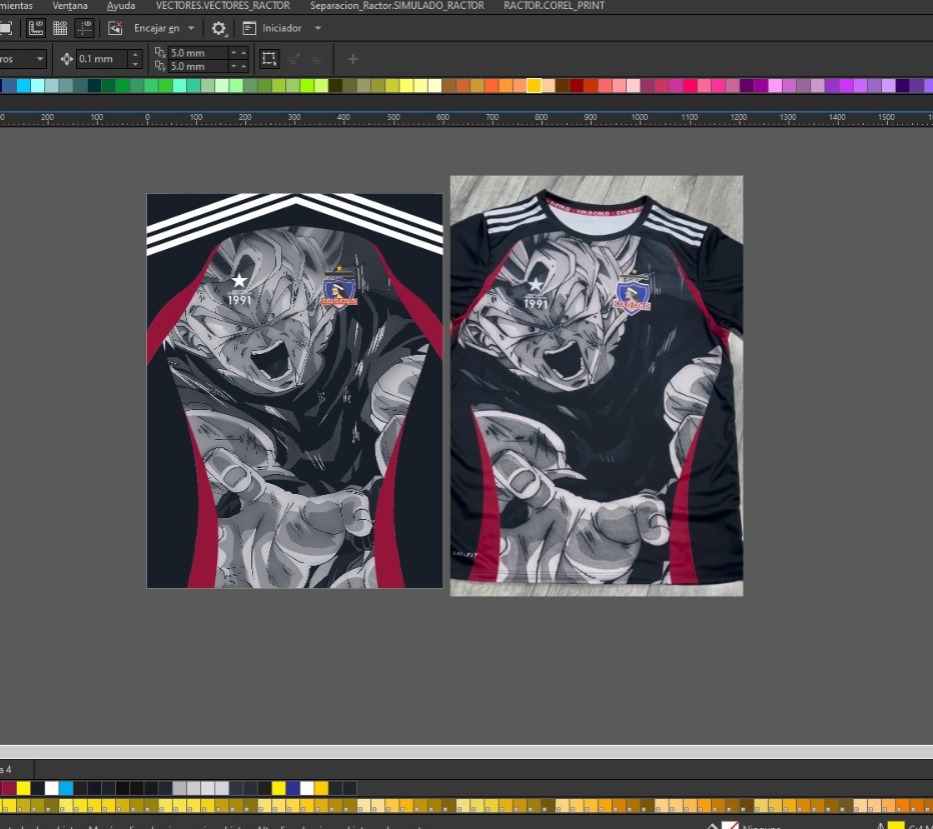933x829 pixels.
Task: Toggle treat all objects as filled
Action: pos(269,59)
